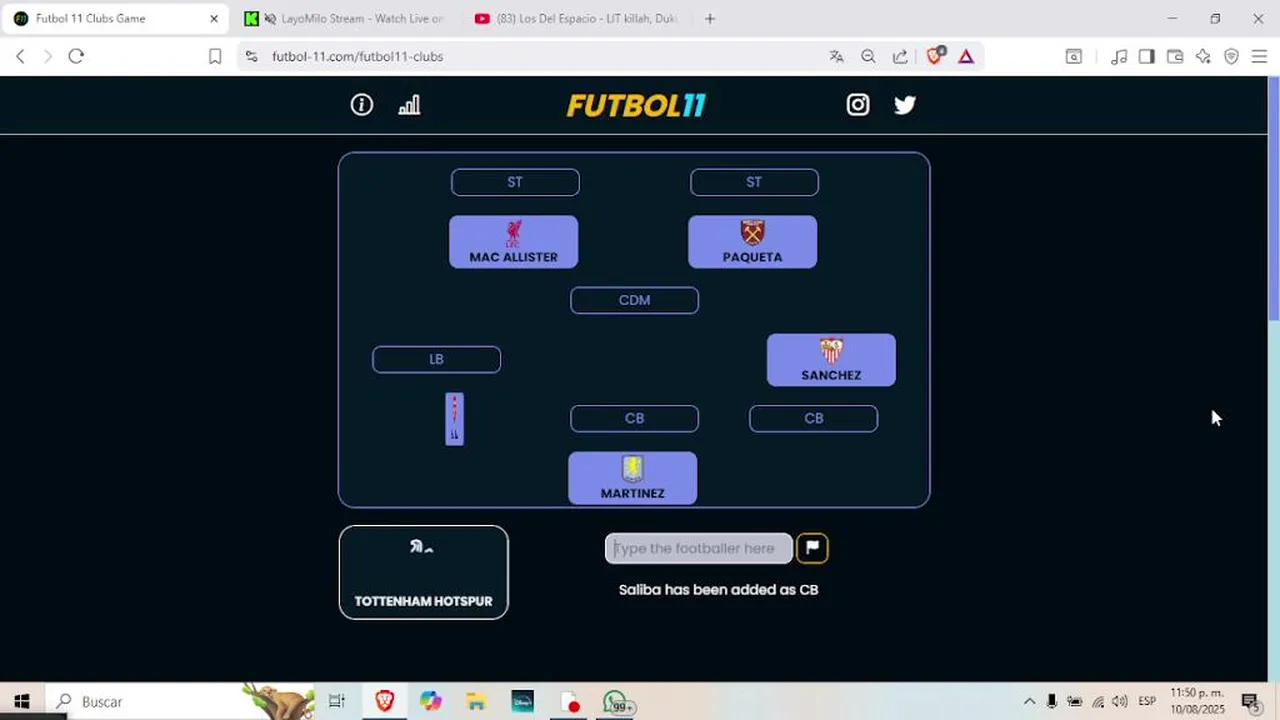Select the right ST position slot
This screenshot has width=1280, height=720.
tap(754, 182)
